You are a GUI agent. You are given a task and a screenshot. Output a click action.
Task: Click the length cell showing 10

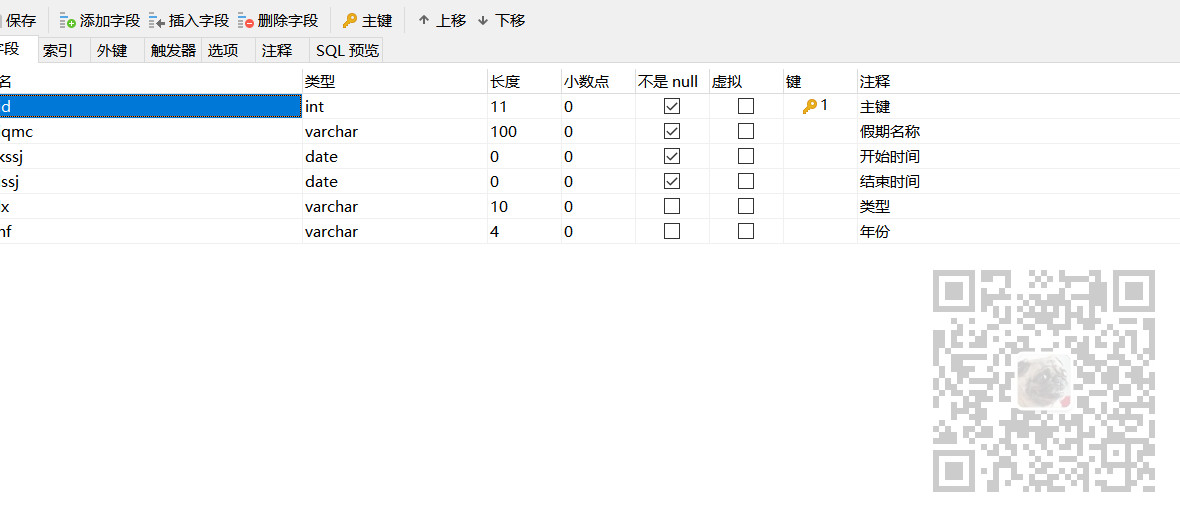point(524,206)
